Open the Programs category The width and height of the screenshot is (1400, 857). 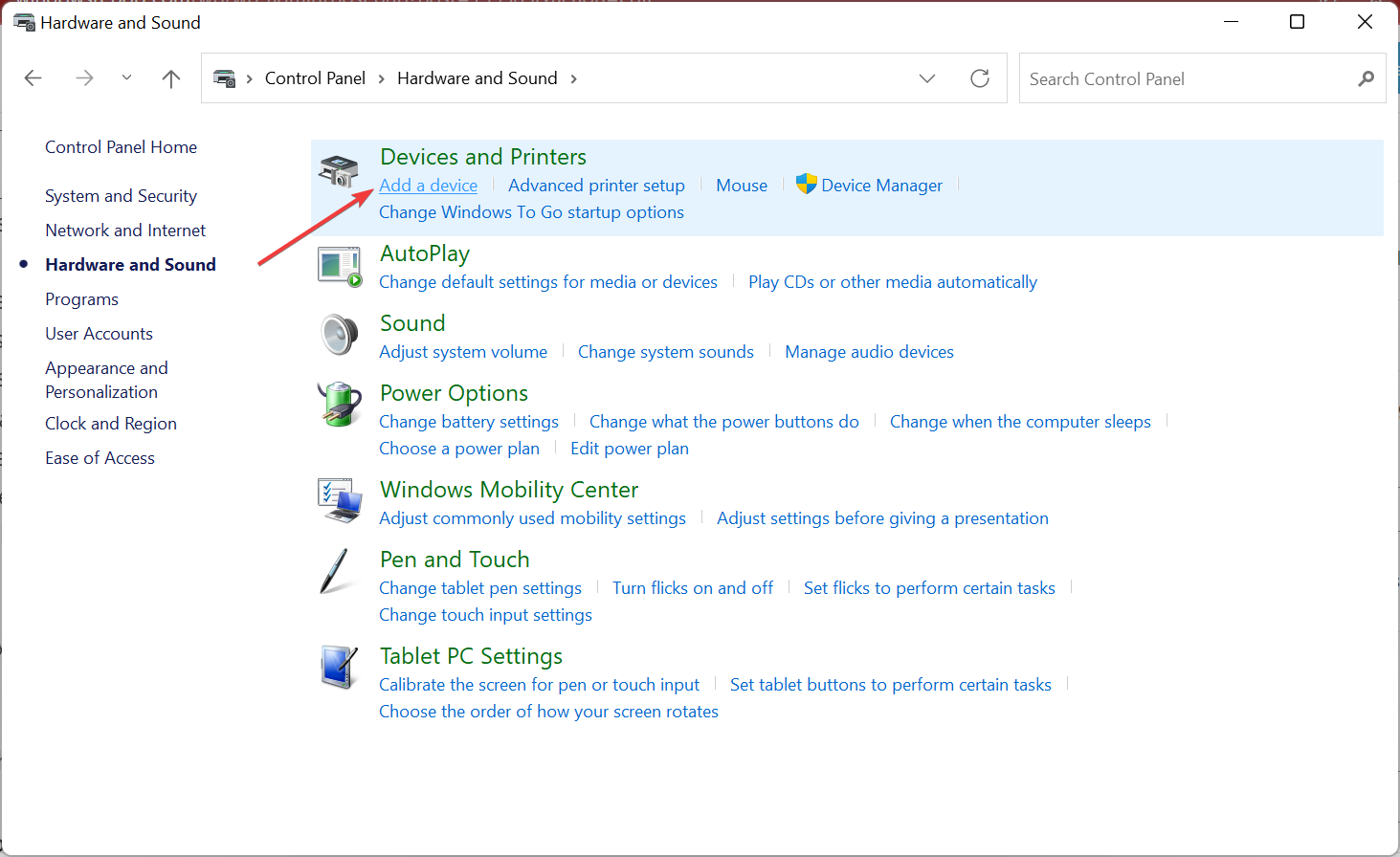click(x=81, y=299)
